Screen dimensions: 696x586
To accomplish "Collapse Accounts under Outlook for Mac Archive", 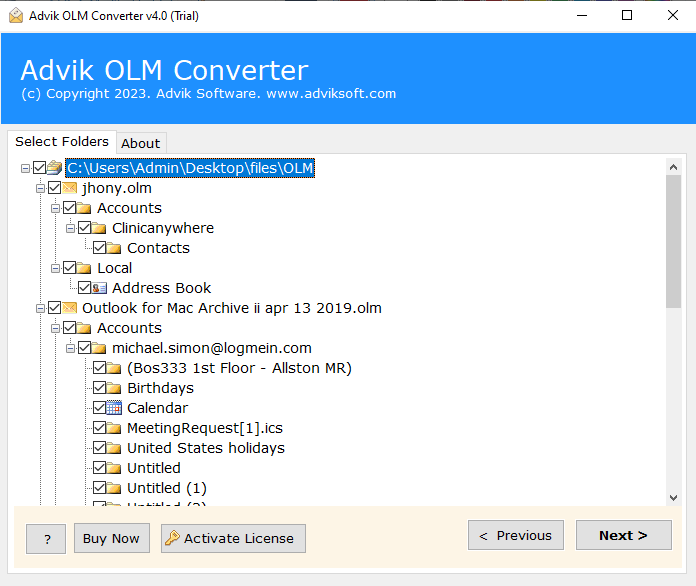I will (55, 328).
